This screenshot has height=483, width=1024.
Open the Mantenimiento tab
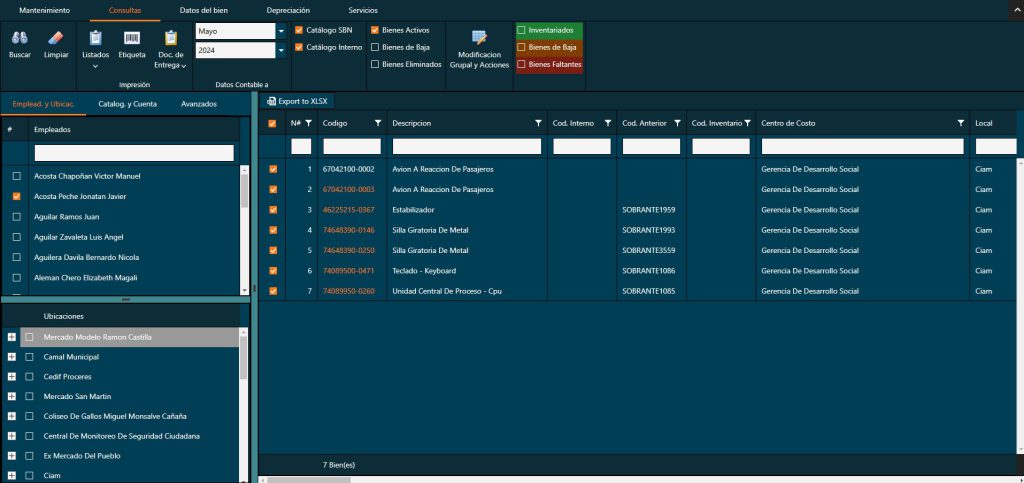coord(44,10)
